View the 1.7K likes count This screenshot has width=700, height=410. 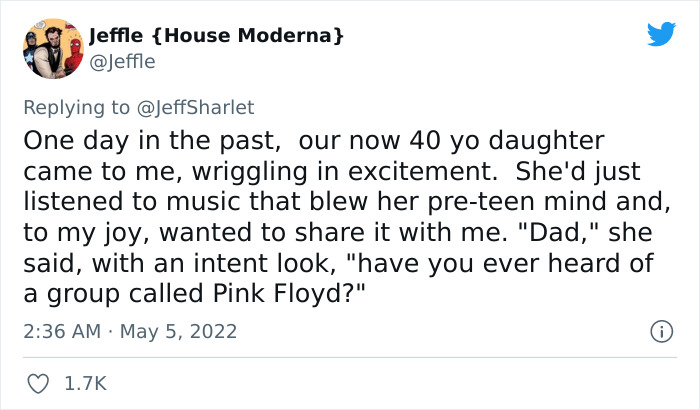(85, 383)
